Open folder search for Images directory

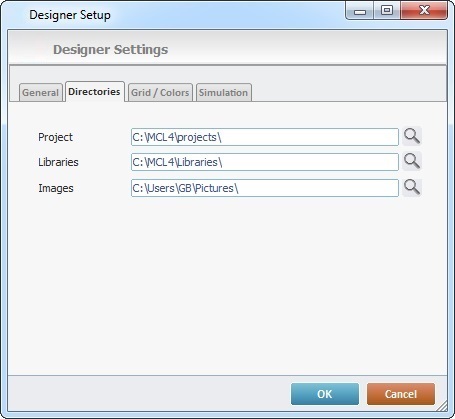[412, 187]
